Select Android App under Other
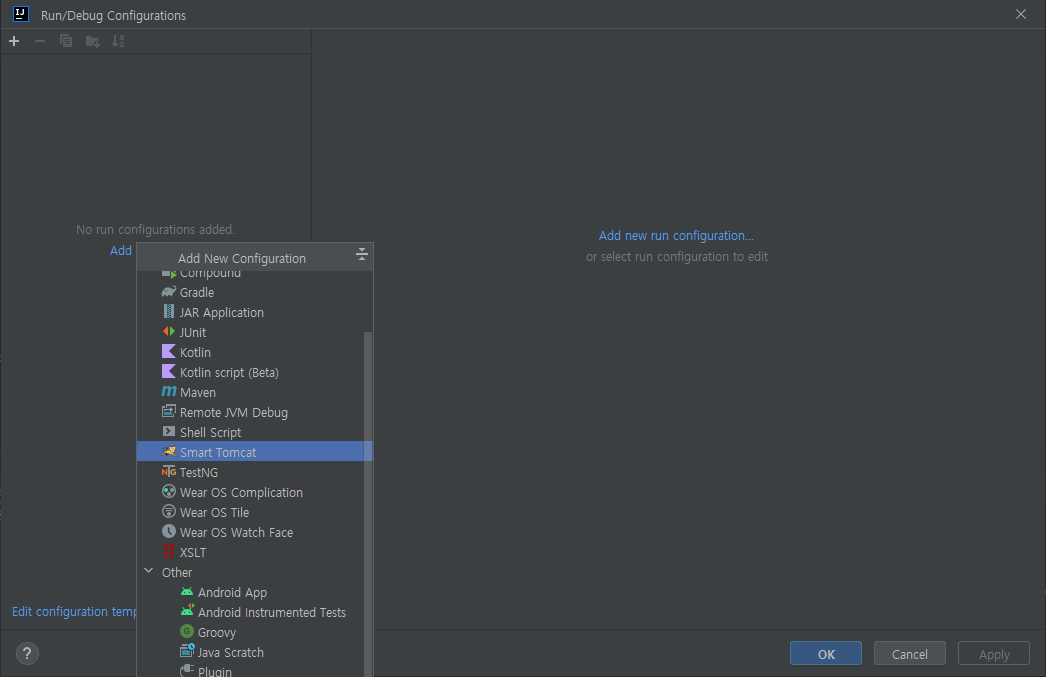 (x=253, y=592)
